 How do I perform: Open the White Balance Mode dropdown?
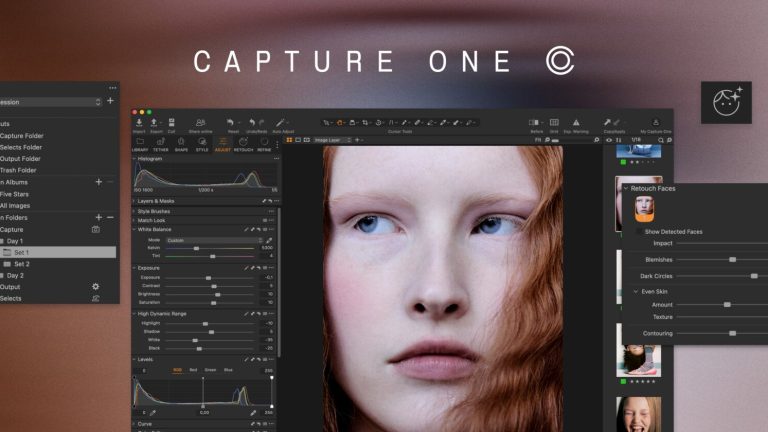214,240
